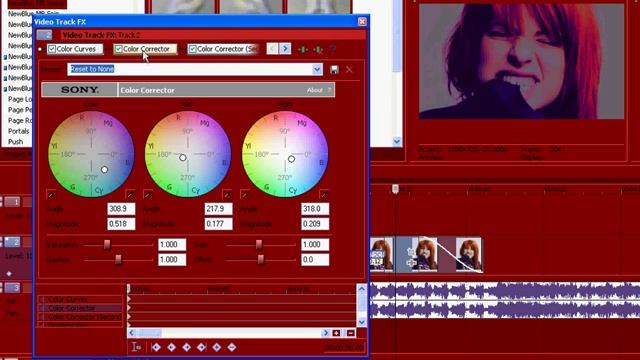
Task: Click the Sony logo button
Action: click(80, 90)
